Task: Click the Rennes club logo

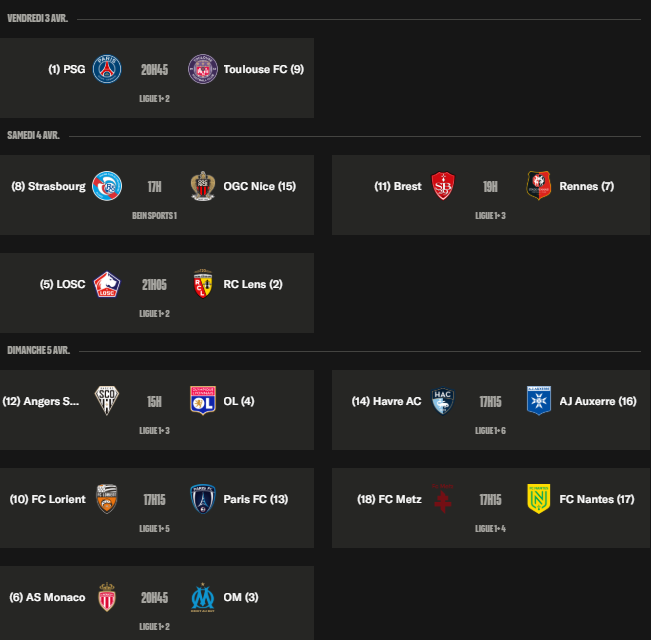Action: pyautogui.click(x=539, y=186)
